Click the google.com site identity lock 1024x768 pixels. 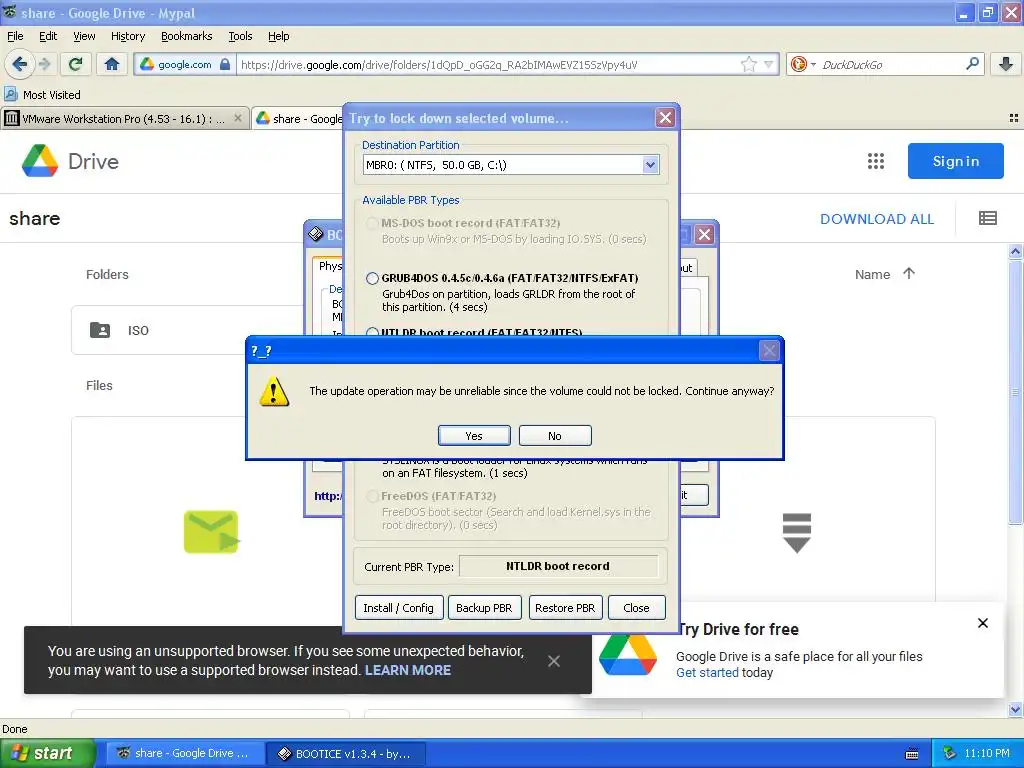click(185, 64)
